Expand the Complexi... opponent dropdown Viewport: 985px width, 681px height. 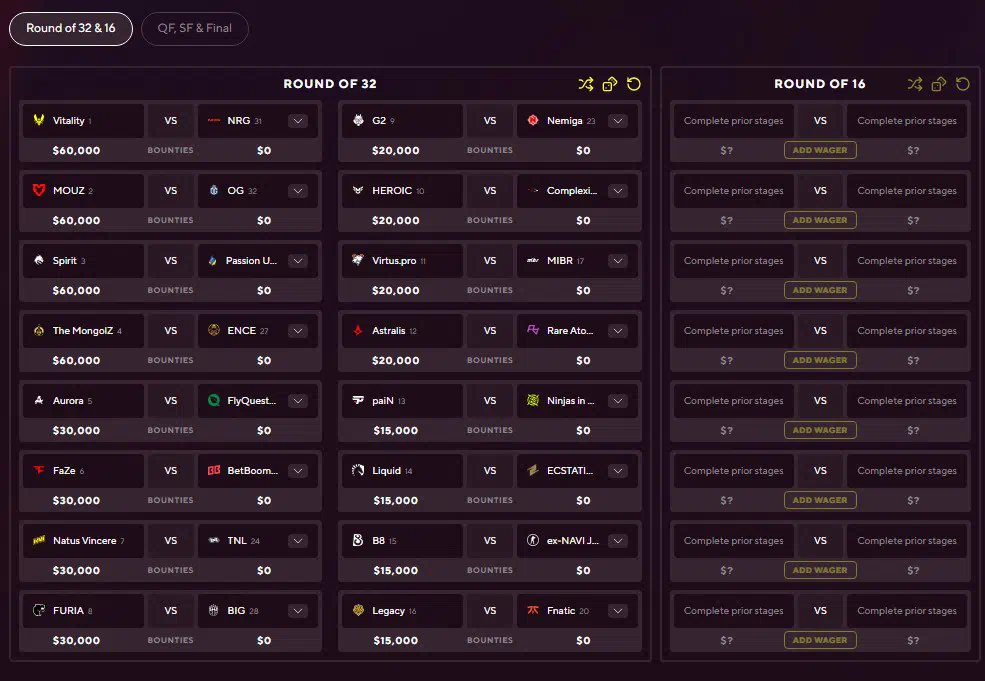(x=618, y=190)
